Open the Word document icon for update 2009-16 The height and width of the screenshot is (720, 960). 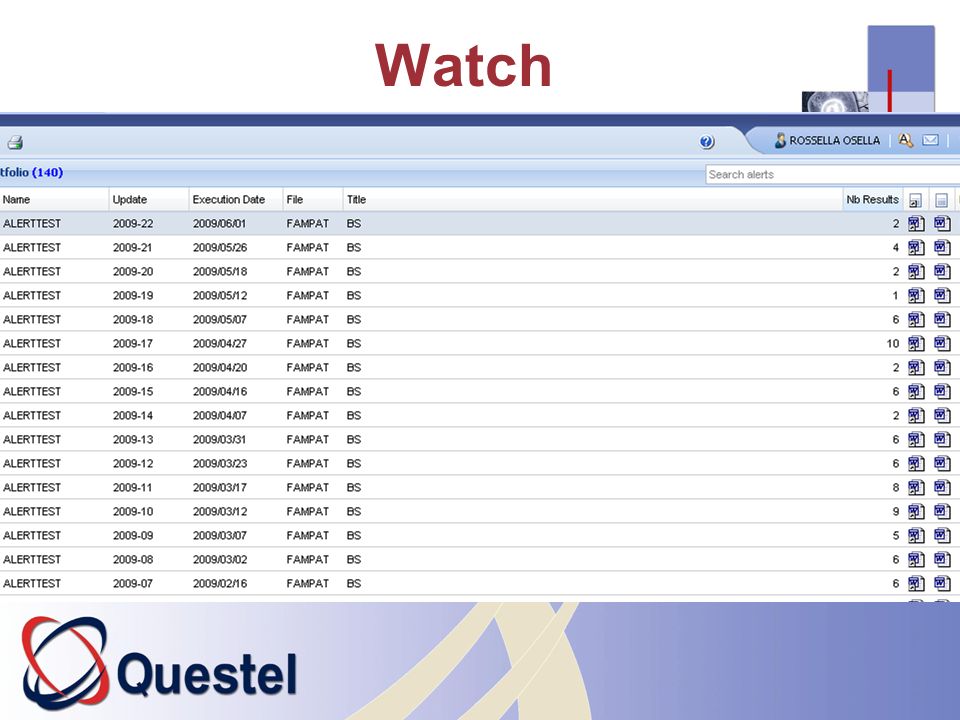click(x=942, y=367)
